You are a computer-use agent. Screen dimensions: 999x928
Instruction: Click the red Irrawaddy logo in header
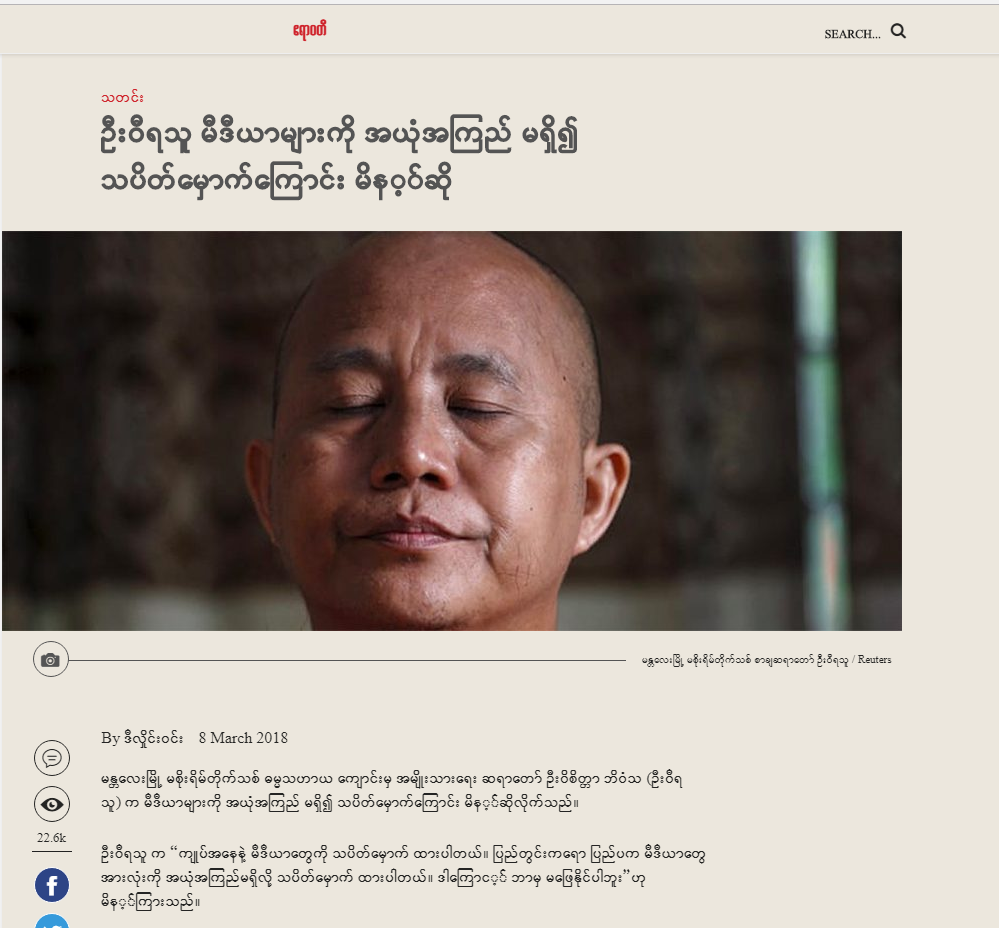[310, 30]
